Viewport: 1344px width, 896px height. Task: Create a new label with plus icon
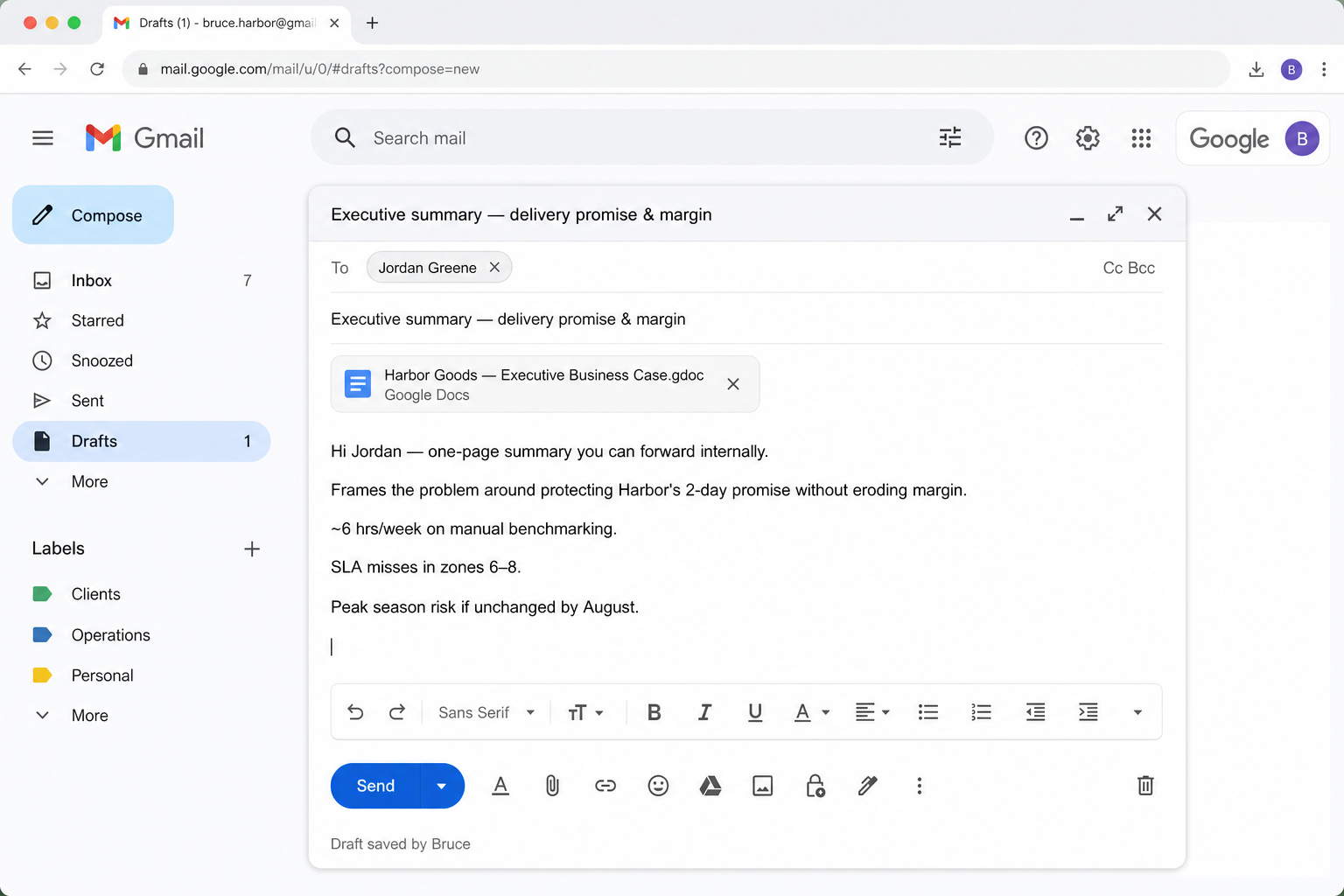coord(252,549)
